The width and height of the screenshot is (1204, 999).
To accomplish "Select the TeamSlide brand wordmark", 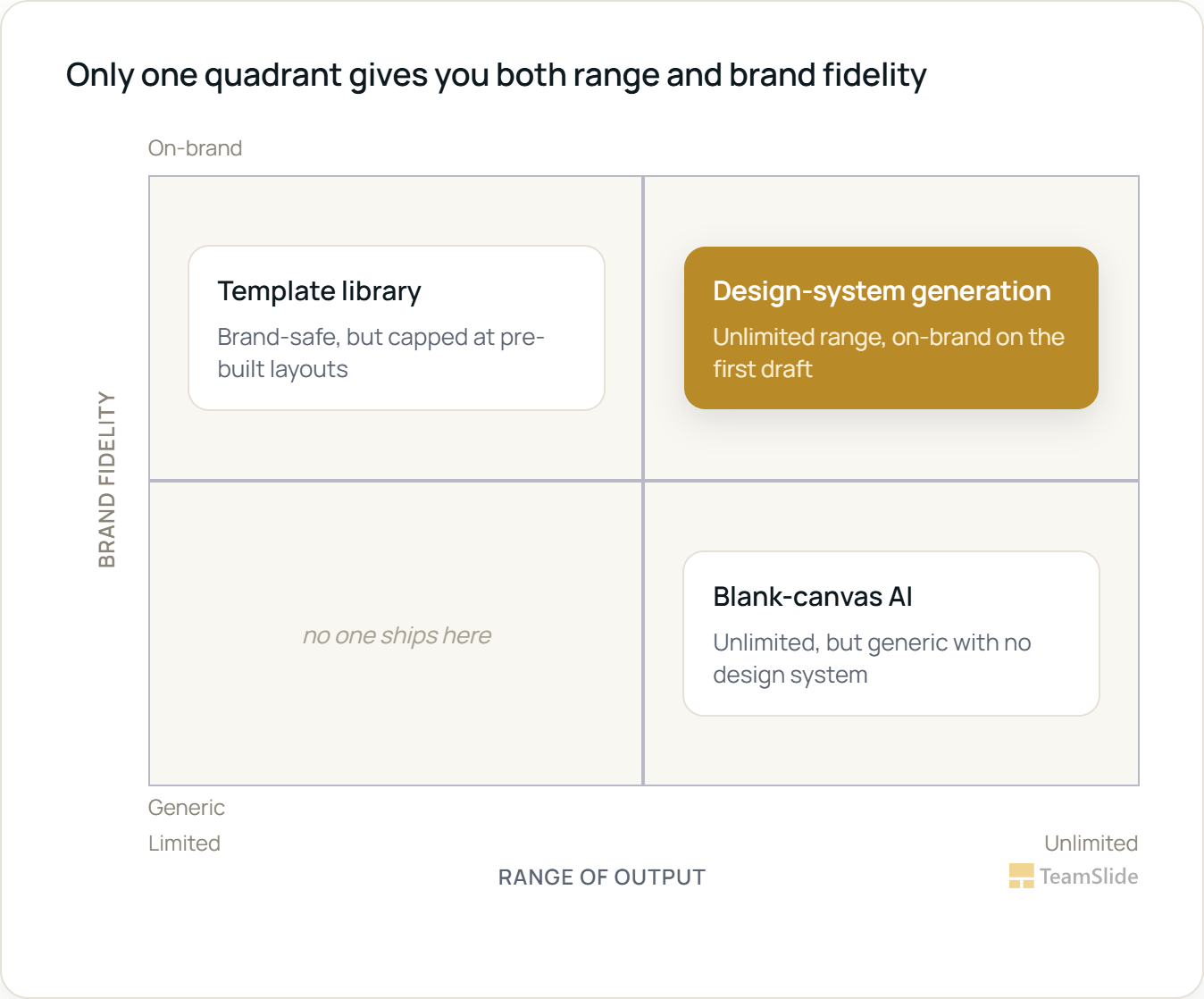I will 1089,877.
